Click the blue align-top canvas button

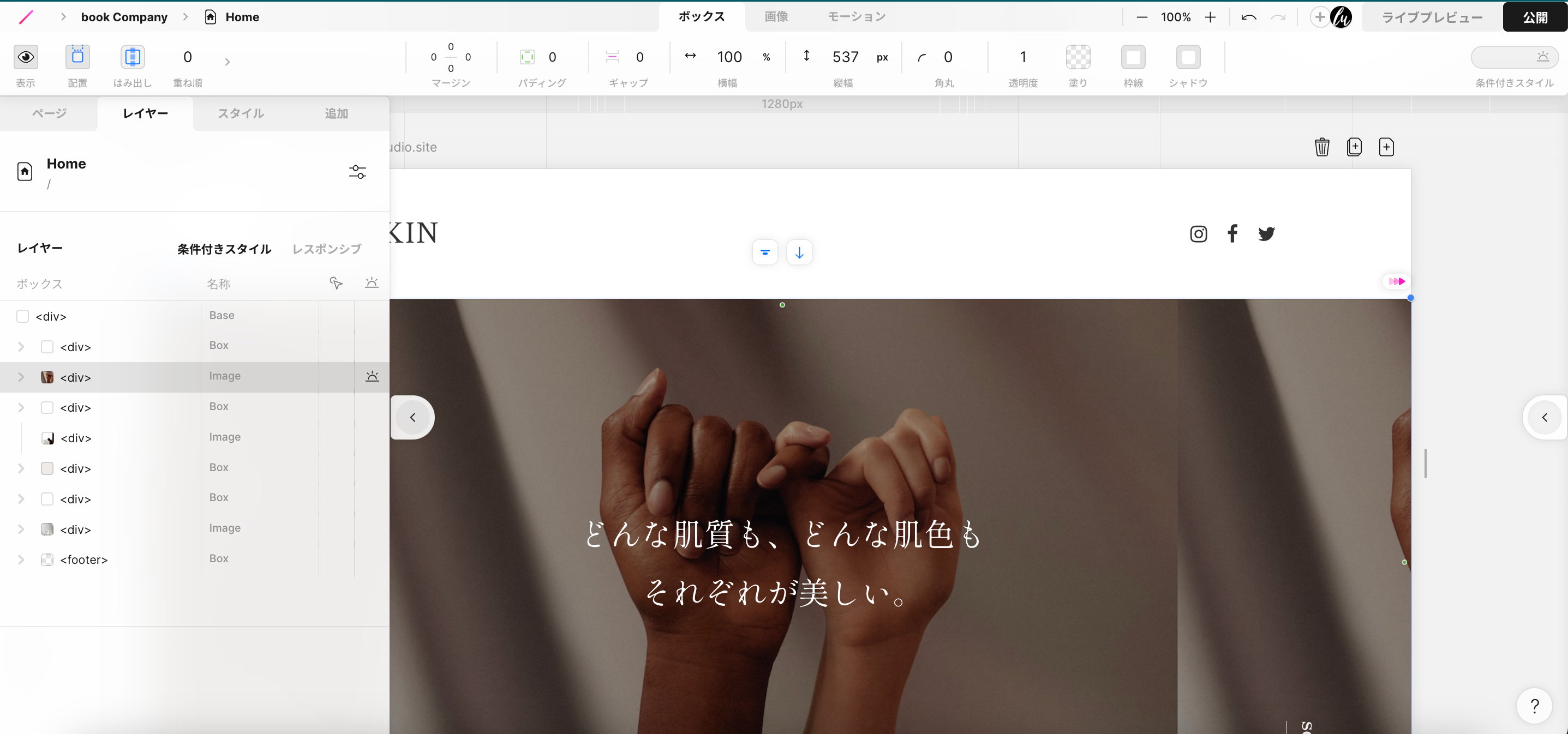click(x=765, y=252)
